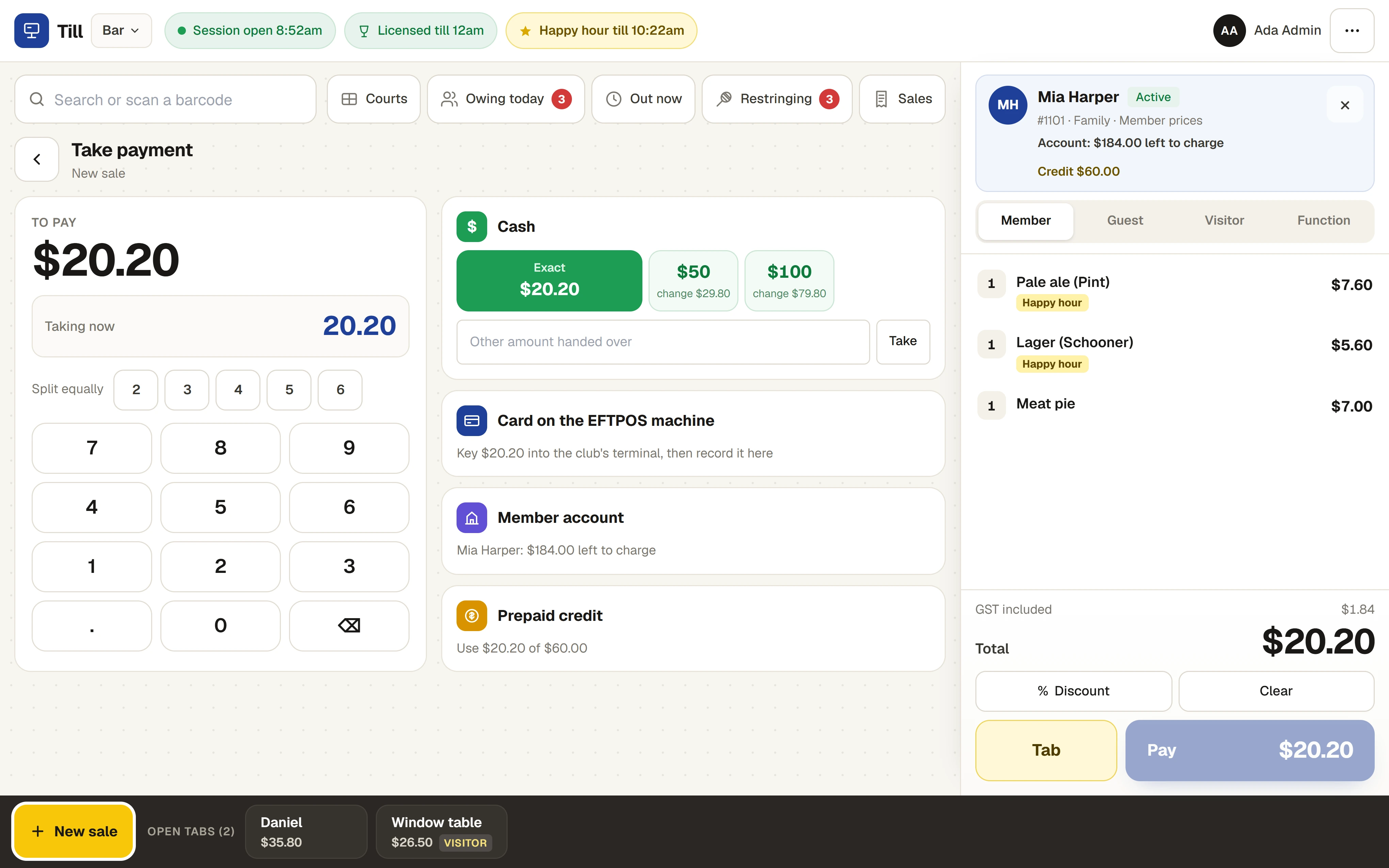Apply a Discount to the sale
This screenshot has height=868, width=1389.
coord(1073,691)
